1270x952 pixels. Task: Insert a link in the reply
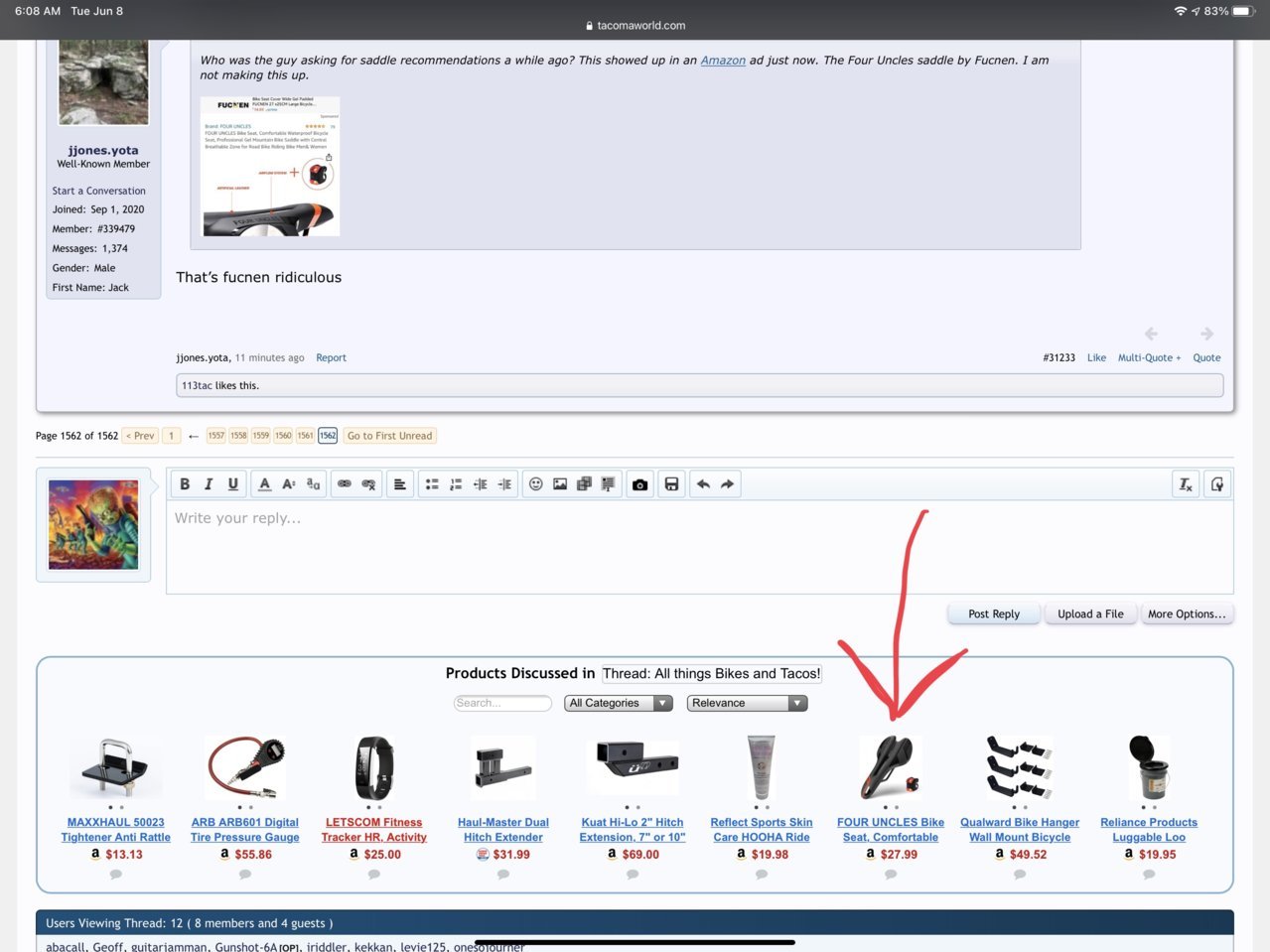(345, 484)
